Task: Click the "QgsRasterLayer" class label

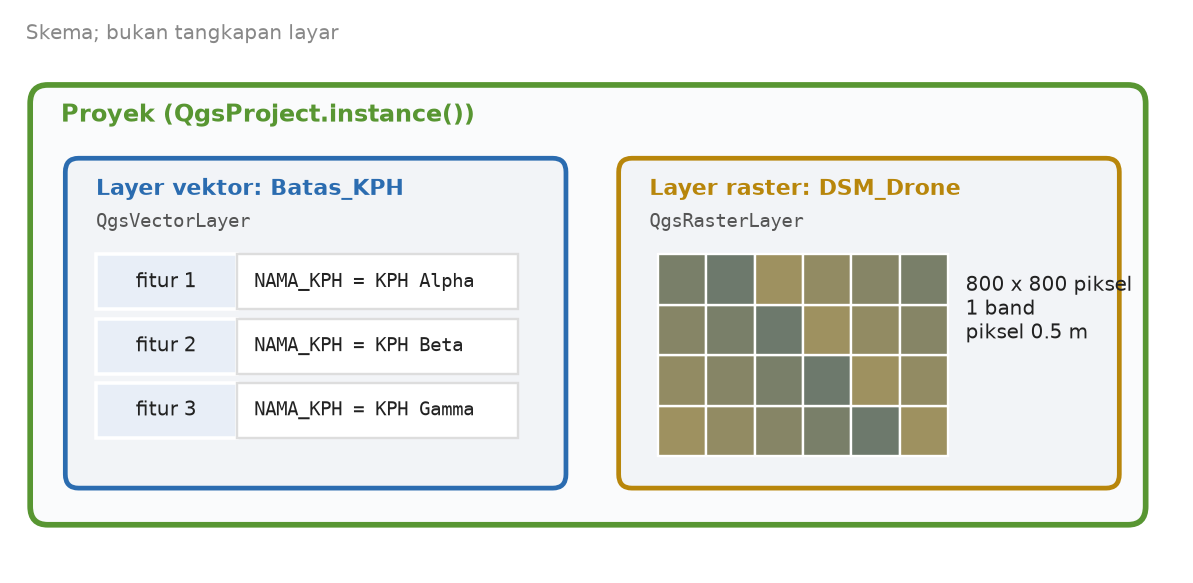Action: pyautogui.click(x=727, y=221)
